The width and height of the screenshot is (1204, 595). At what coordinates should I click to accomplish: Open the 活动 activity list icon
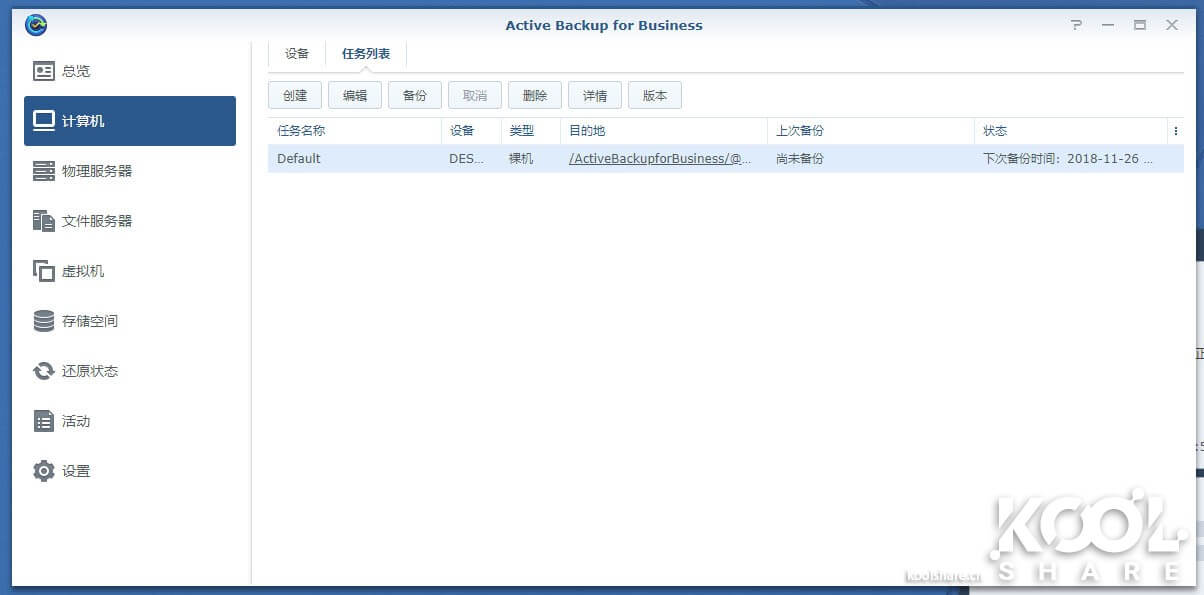[x=44, y=421]
